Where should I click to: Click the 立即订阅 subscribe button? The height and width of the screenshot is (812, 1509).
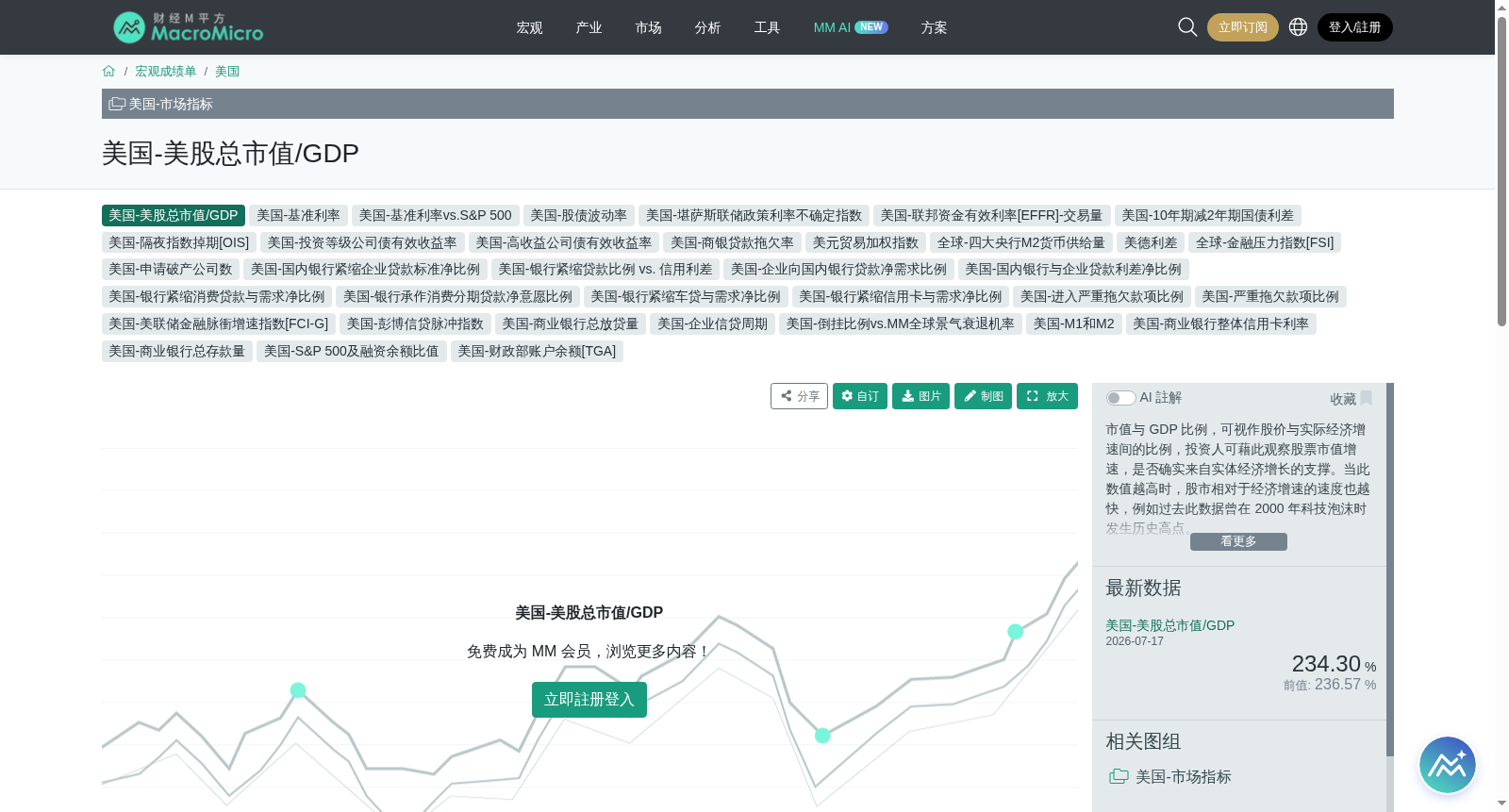point(1242,27)
